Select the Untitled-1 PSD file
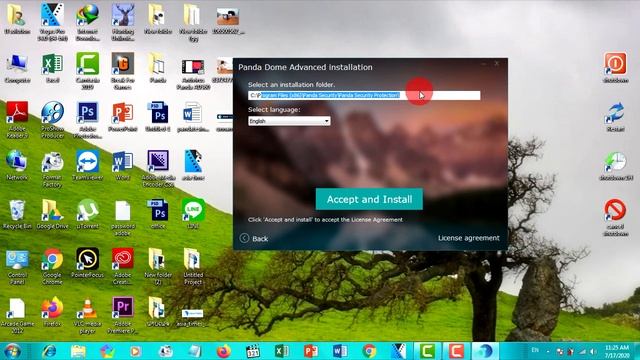Image resolution: width=640 pixels, height=360 pixels. tap(158, 117)
